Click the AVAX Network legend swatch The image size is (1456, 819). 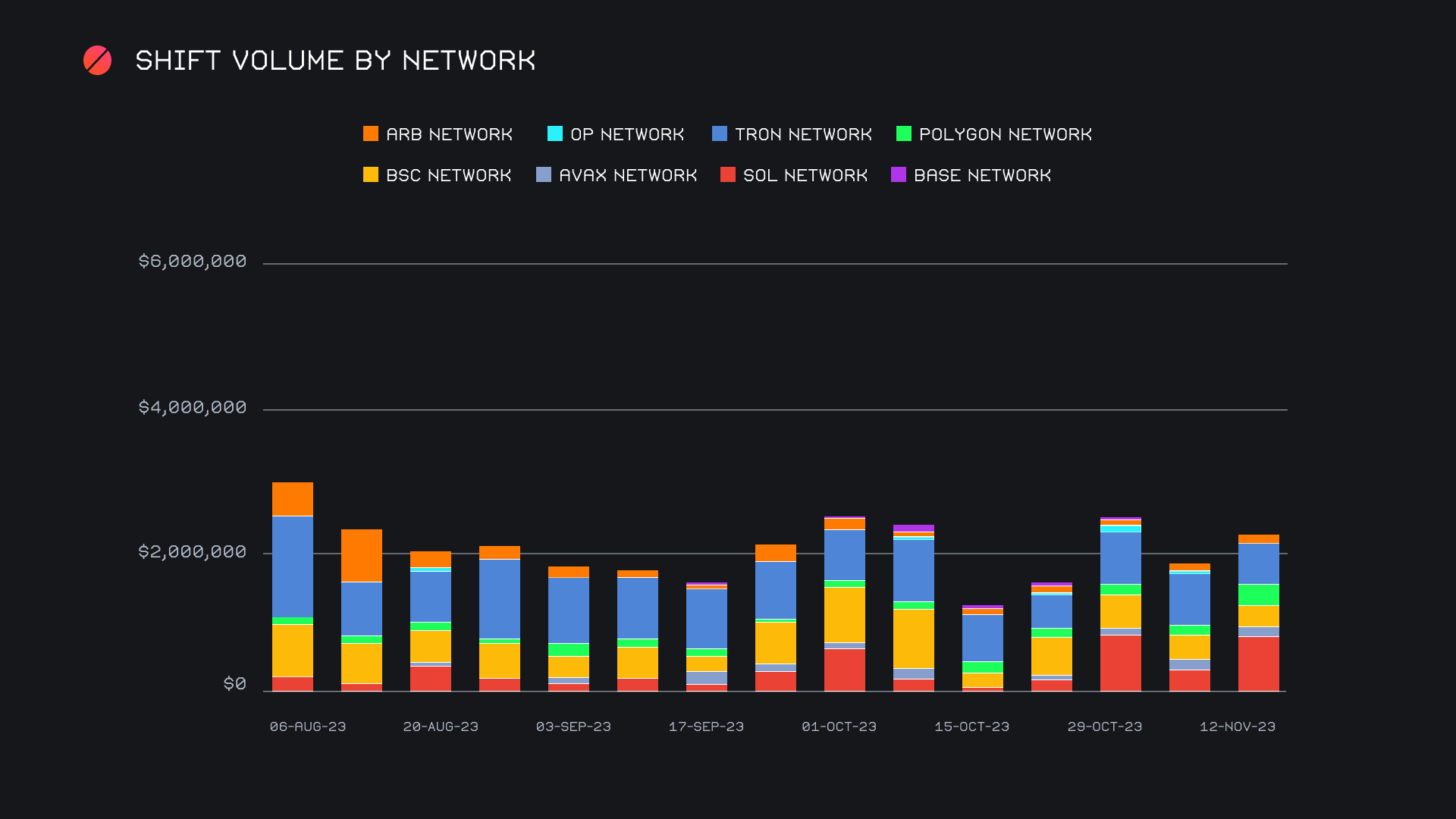point(543,175)
